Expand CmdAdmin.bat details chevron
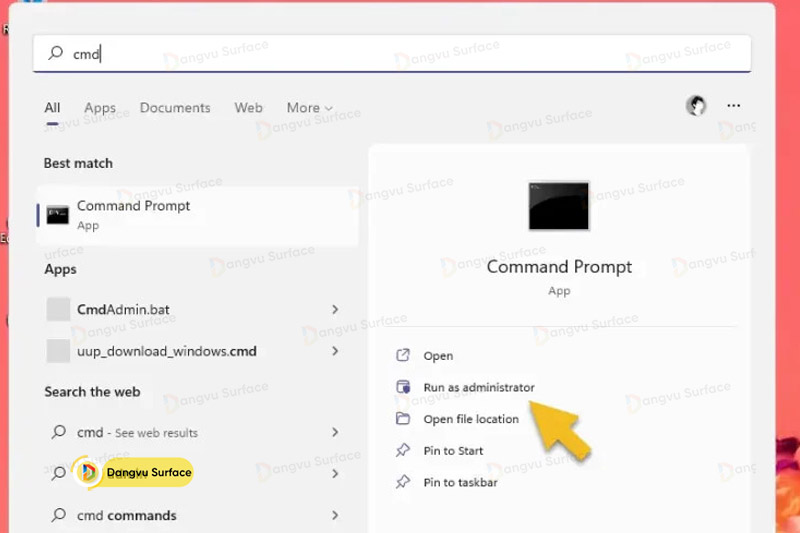Screen dimensions: 800x533 tap(335, 309)
